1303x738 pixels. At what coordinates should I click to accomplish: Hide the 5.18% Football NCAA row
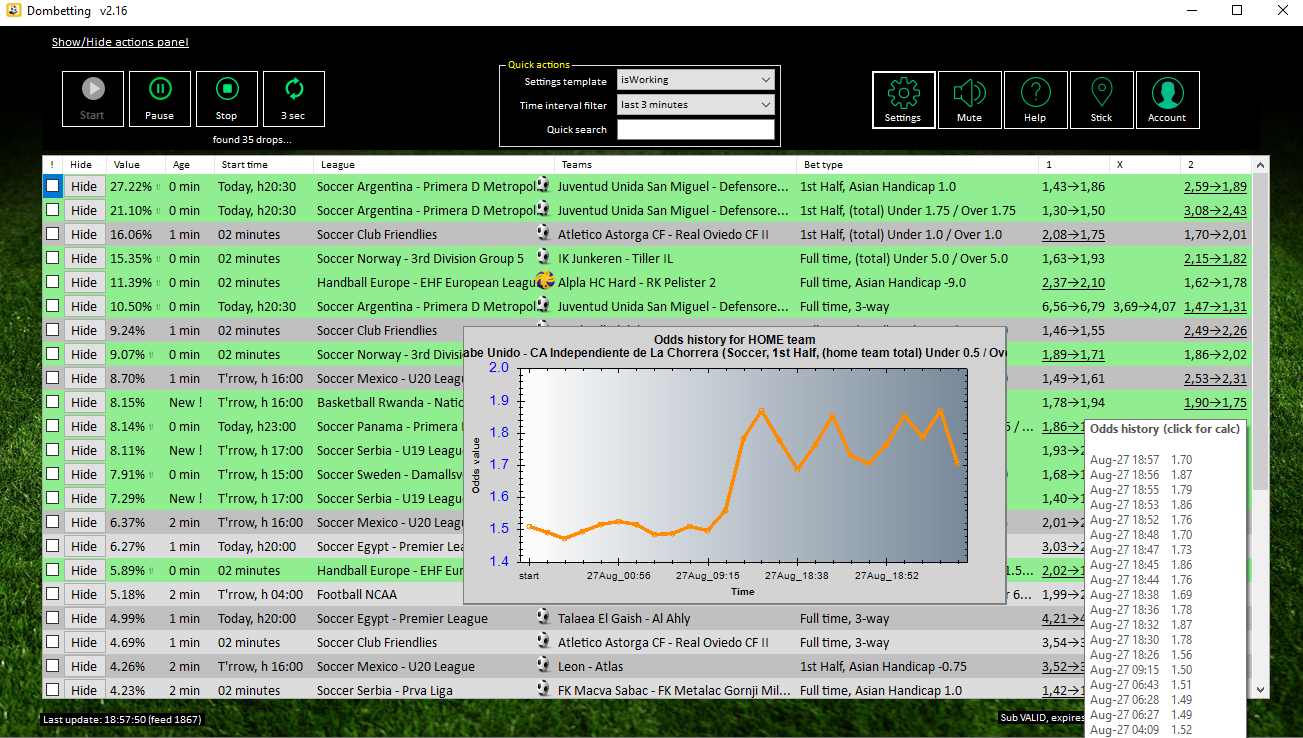click(x=84, y=594)
